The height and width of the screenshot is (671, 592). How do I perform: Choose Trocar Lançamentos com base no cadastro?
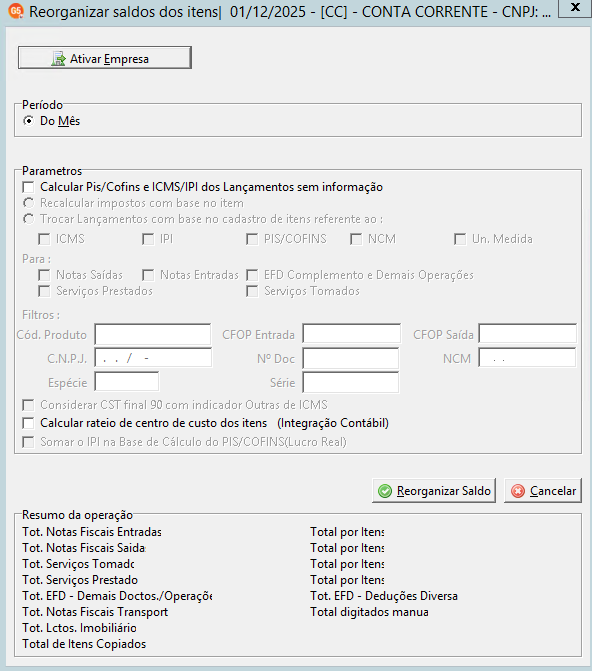click(28, 219)
